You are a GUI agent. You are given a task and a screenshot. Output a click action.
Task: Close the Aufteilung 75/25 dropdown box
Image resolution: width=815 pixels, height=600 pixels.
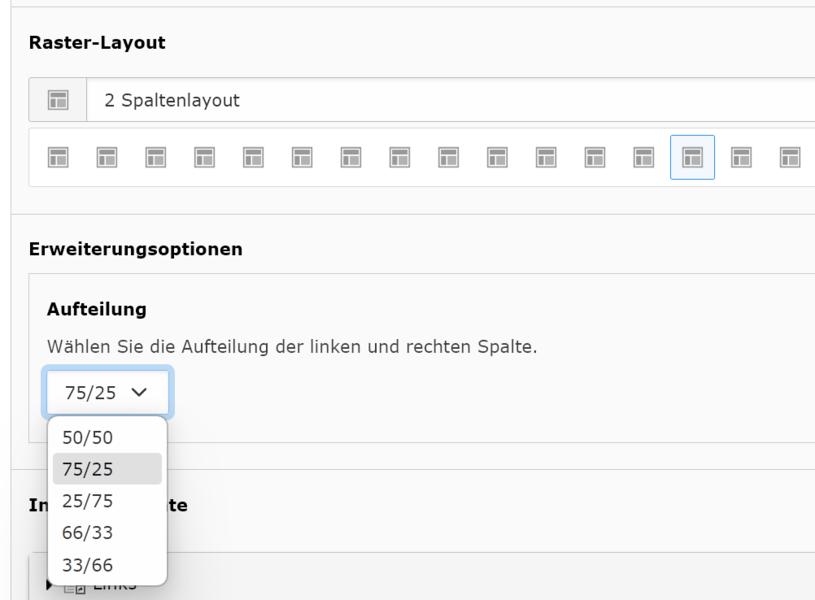coord(107,393)
